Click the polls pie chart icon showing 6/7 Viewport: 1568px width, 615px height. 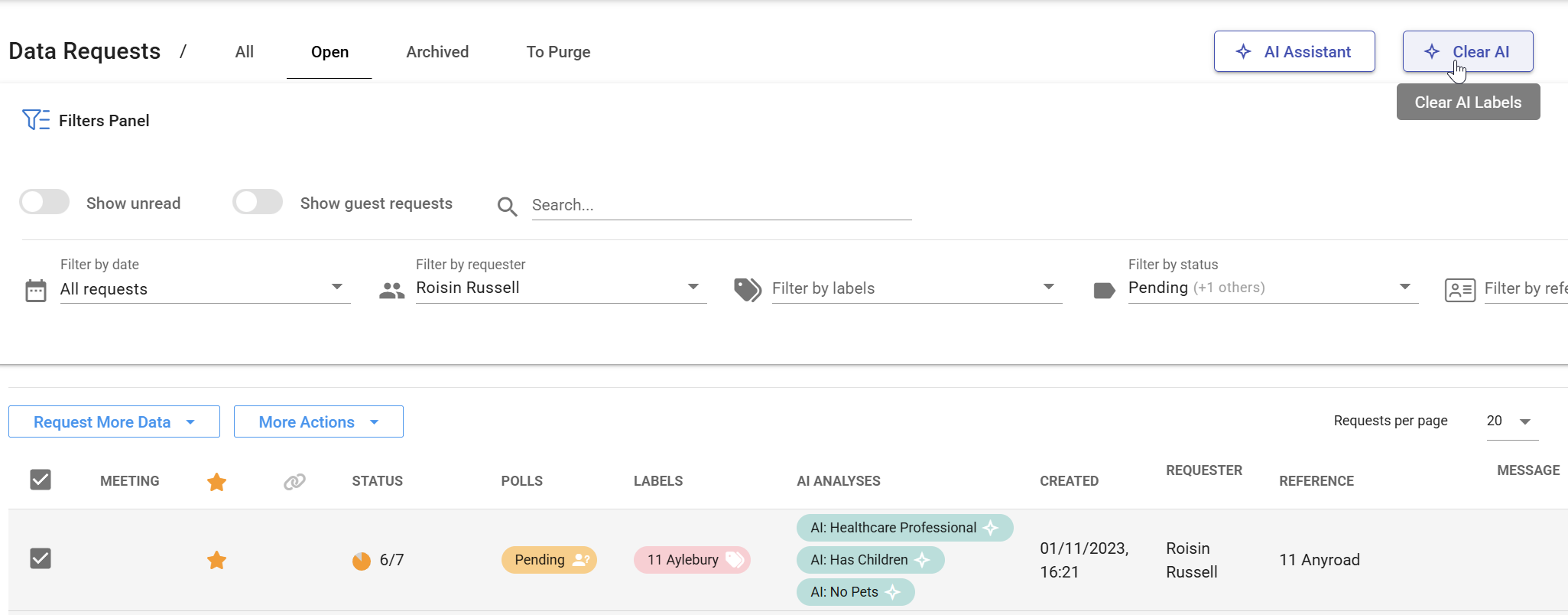pos(361,561)
